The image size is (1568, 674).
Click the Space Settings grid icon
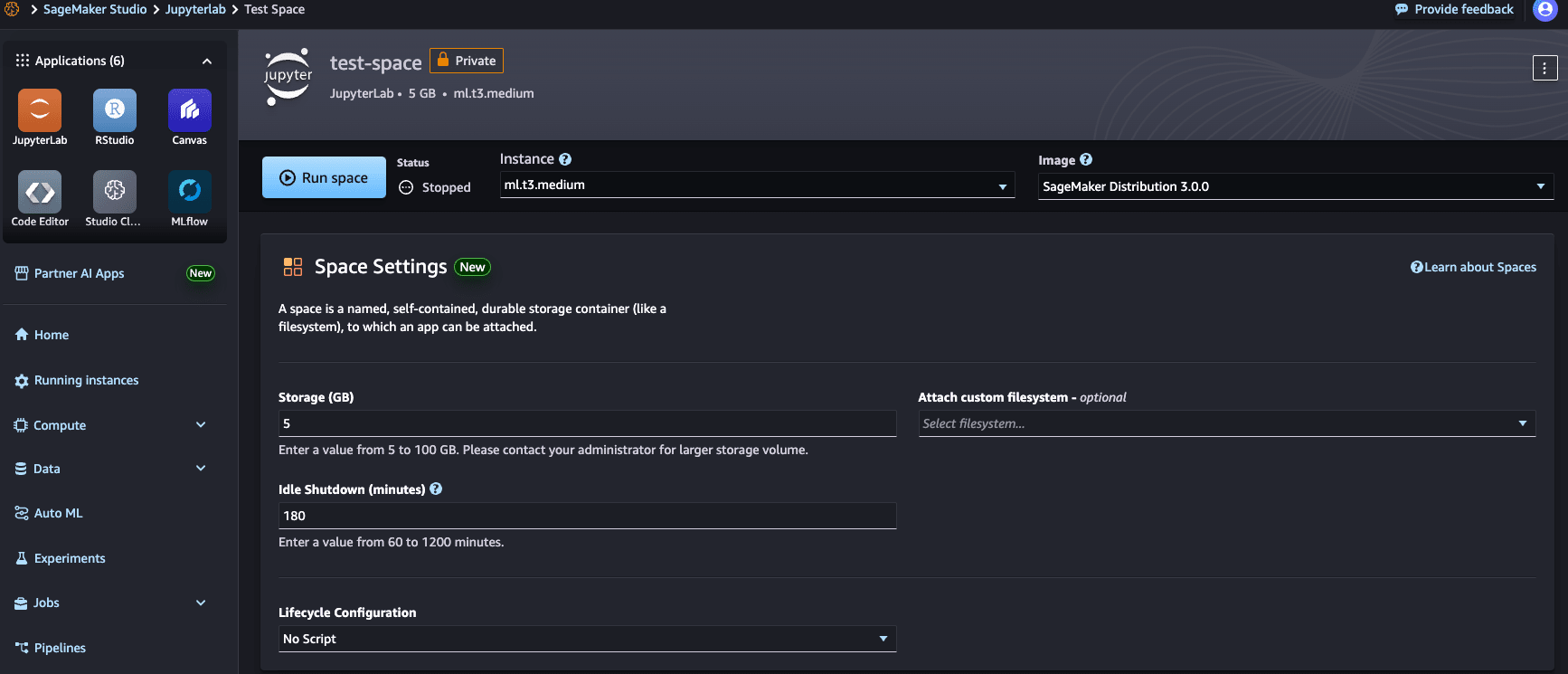click(293, 267)
